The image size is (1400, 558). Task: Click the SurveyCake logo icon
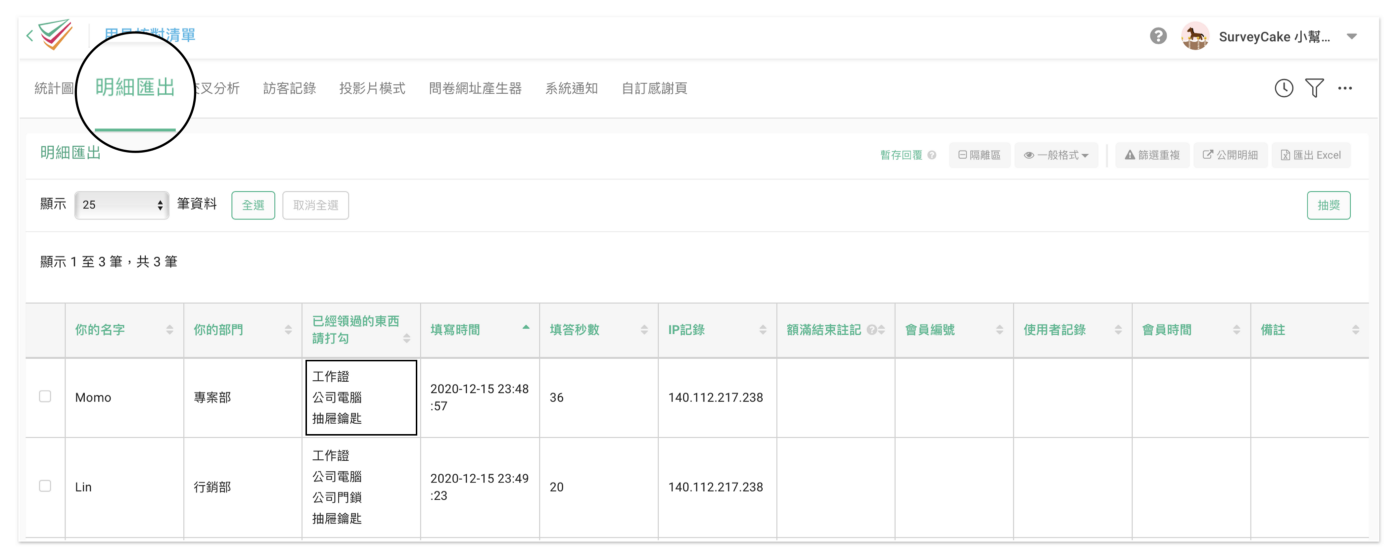pos(55,36)
